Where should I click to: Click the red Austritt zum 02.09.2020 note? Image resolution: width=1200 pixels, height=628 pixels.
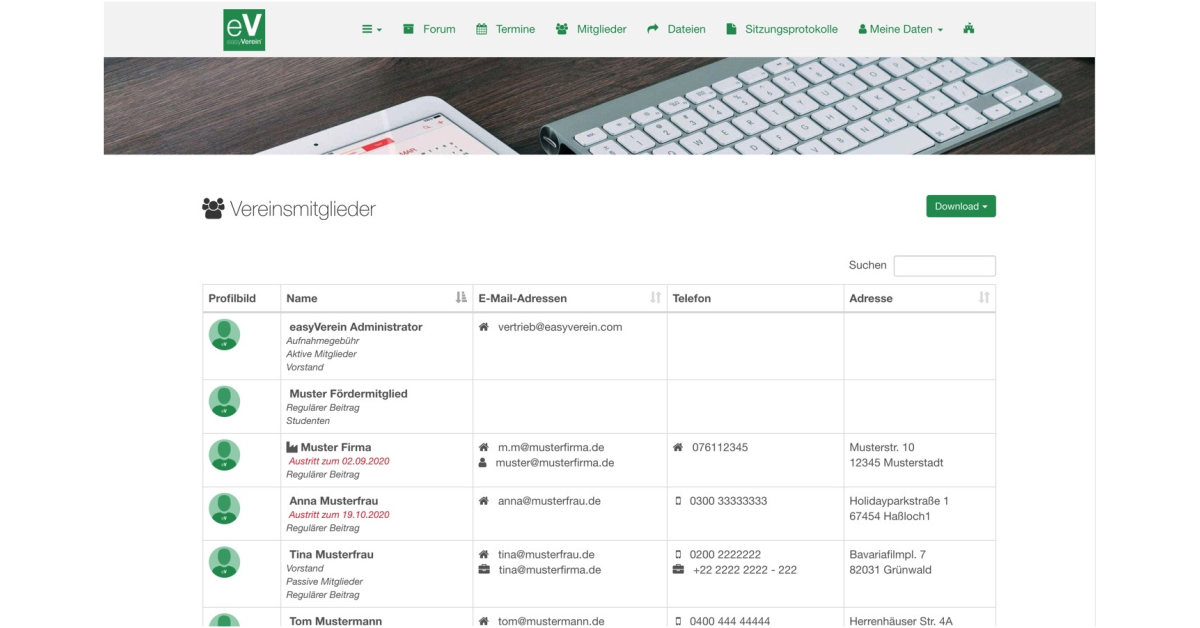(339, 461)
